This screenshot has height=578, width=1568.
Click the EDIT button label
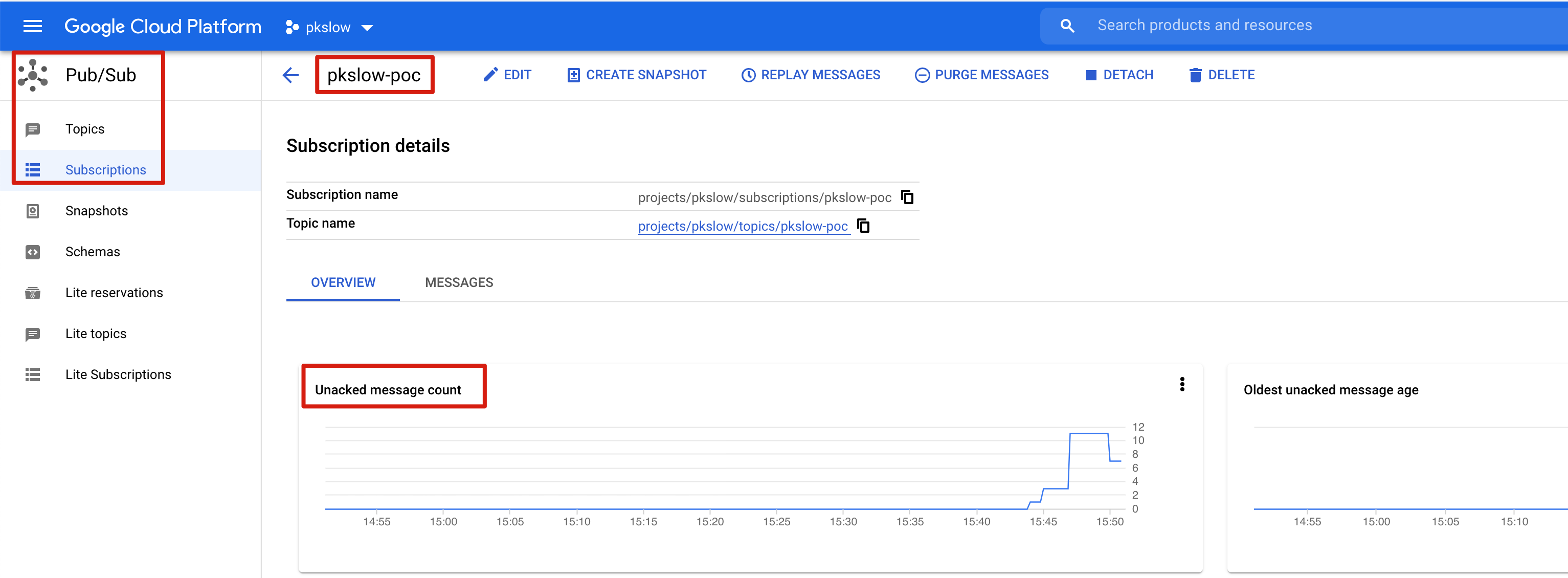point(518,75)
